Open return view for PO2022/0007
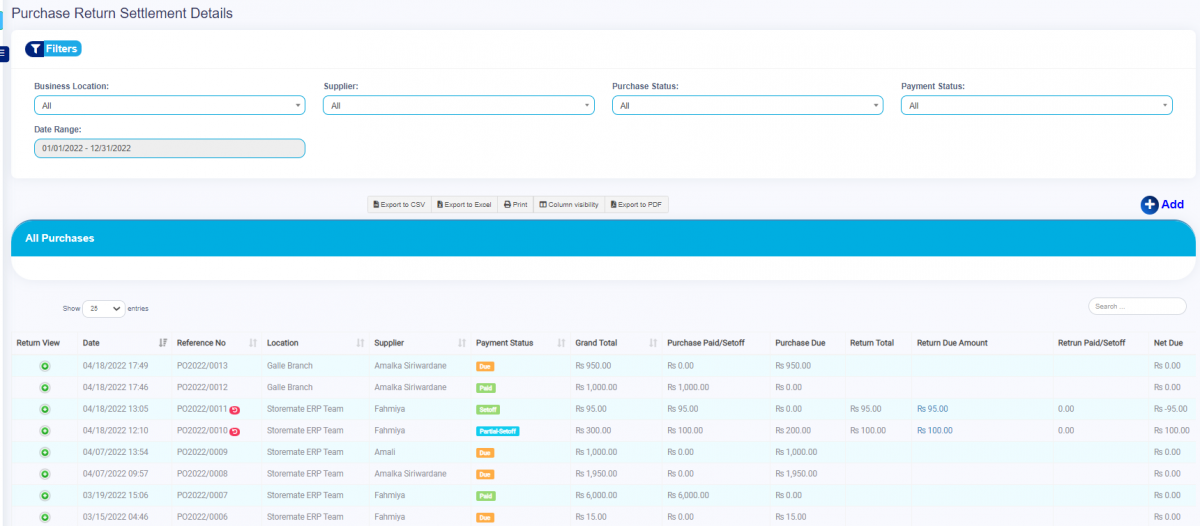The width and height of the screenshot is (1200, 526). point(45,495)
